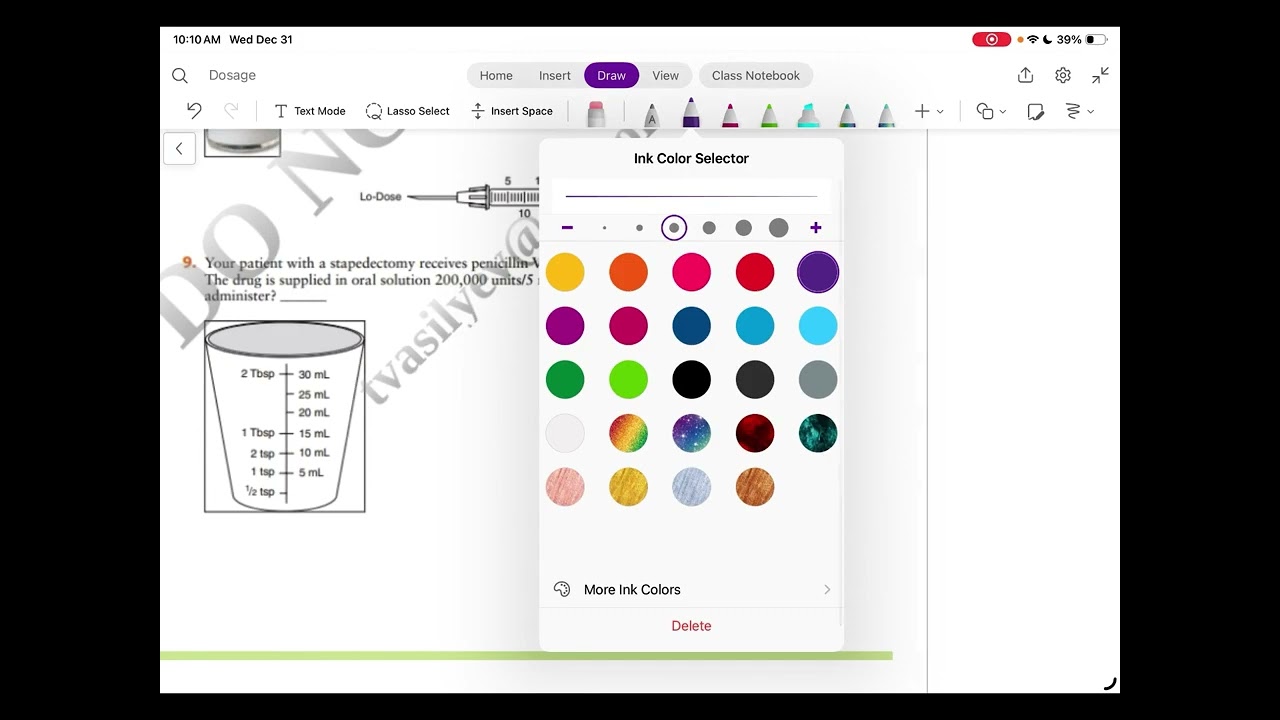Pick the light green ink color
This screenshot has height=720, width=1280.
tap(628, 380)
